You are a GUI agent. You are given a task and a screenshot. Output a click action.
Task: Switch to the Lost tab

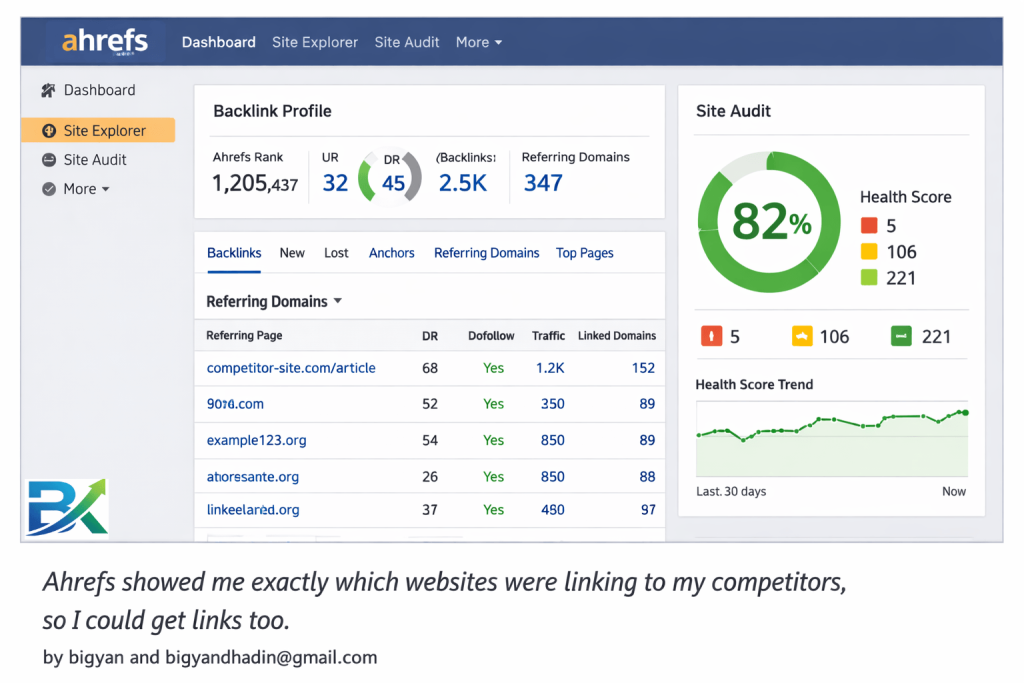[x=336, y=253]
